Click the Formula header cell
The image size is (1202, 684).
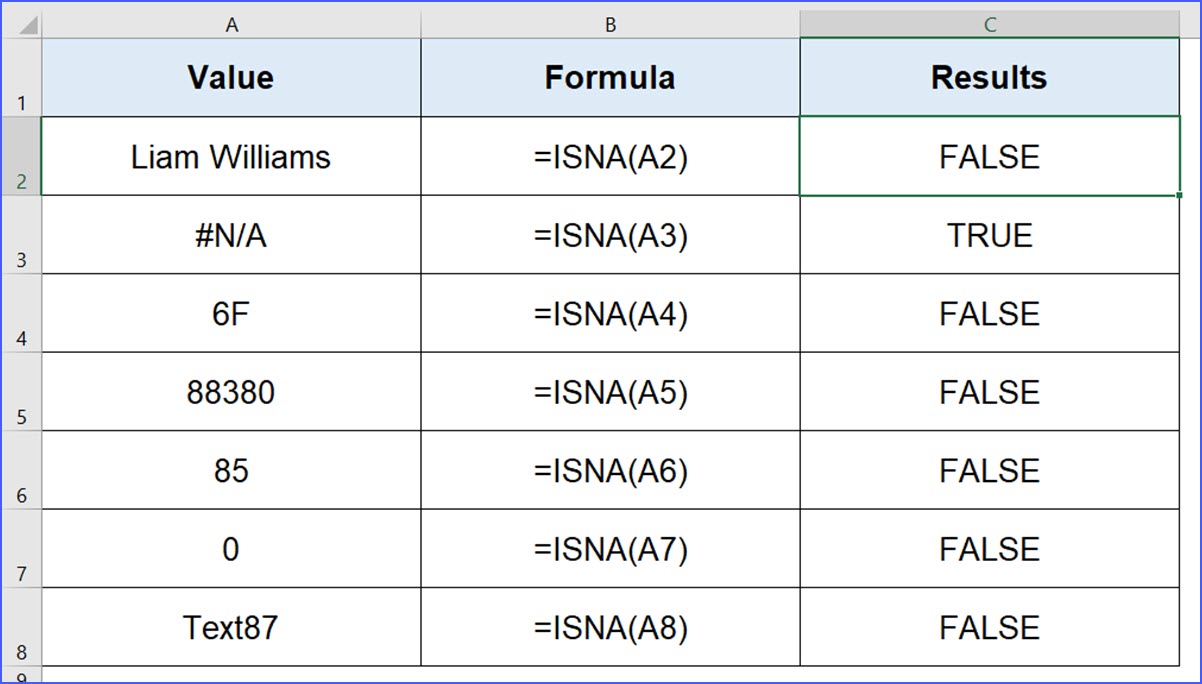610,77
